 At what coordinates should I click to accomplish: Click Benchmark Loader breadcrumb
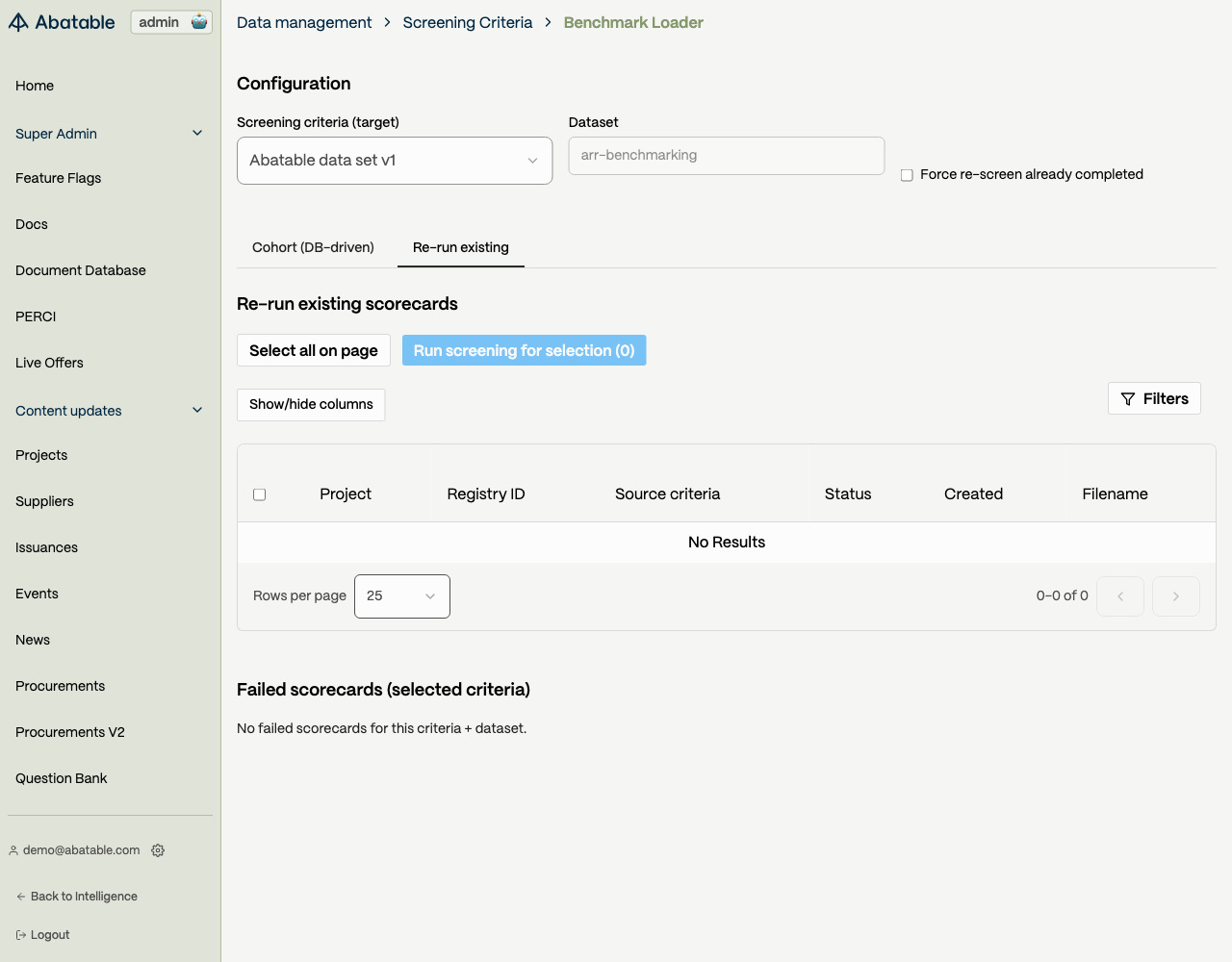click(x=633, y=22)
